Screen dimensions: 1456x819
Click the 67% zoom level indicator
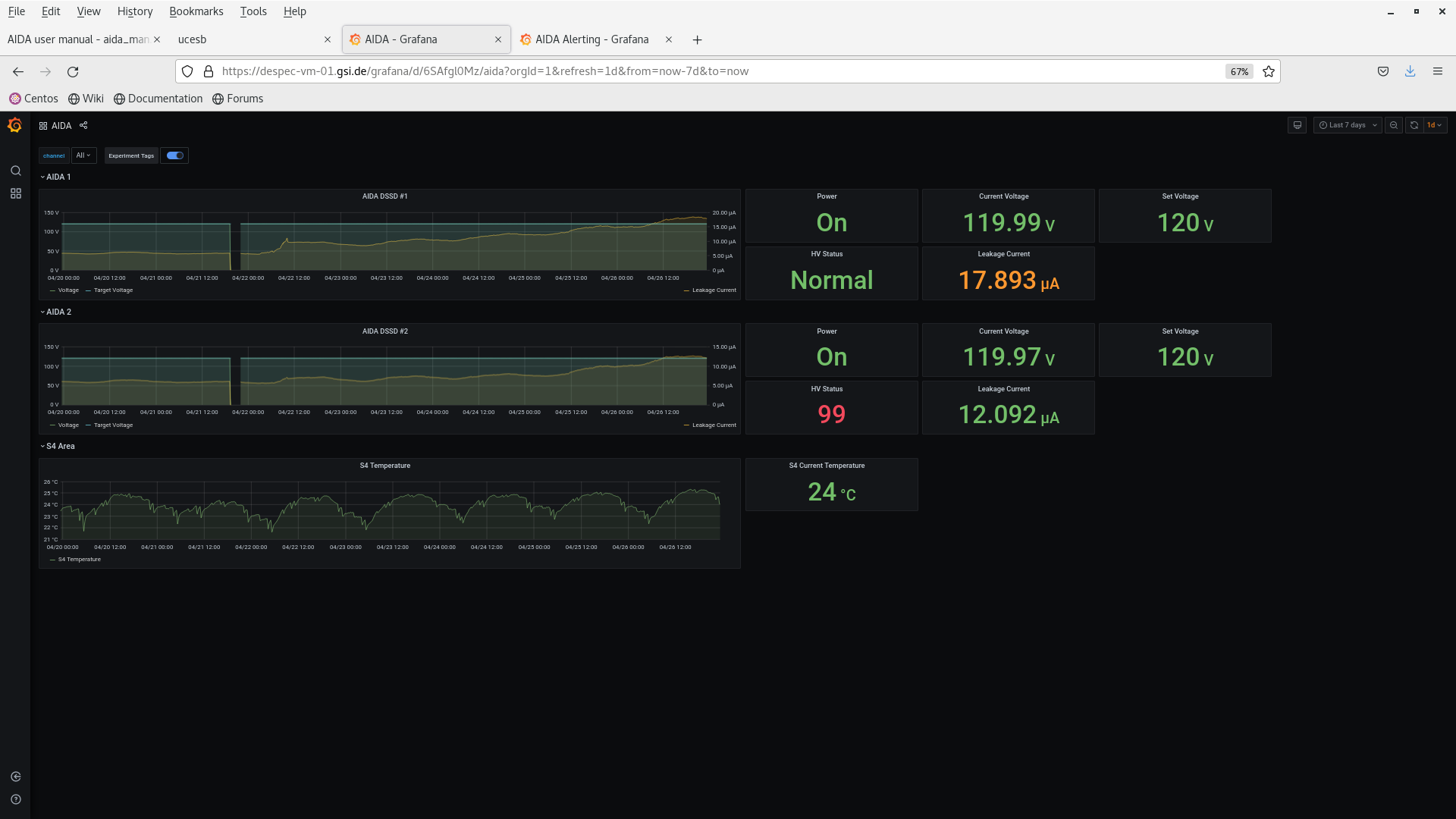tap(1239, 71)
